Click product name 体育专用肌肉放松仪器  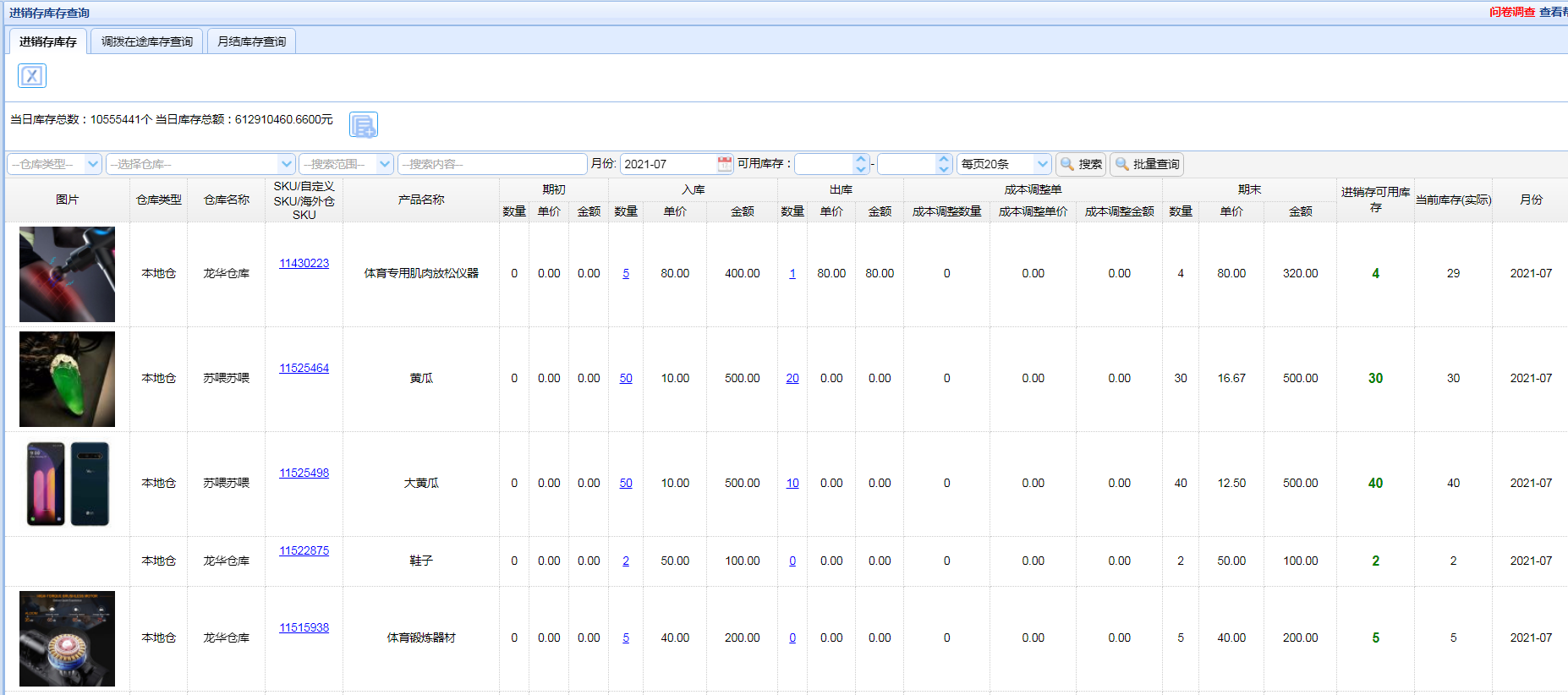pyautogui.click(x=421, y=273)
